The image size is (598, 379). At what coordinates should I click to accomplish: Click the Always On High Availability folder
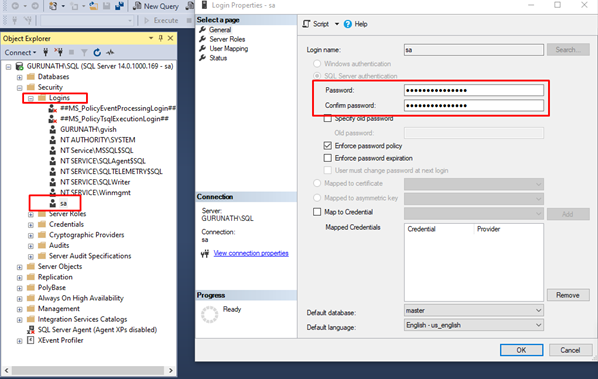click(x=80, y=298)
